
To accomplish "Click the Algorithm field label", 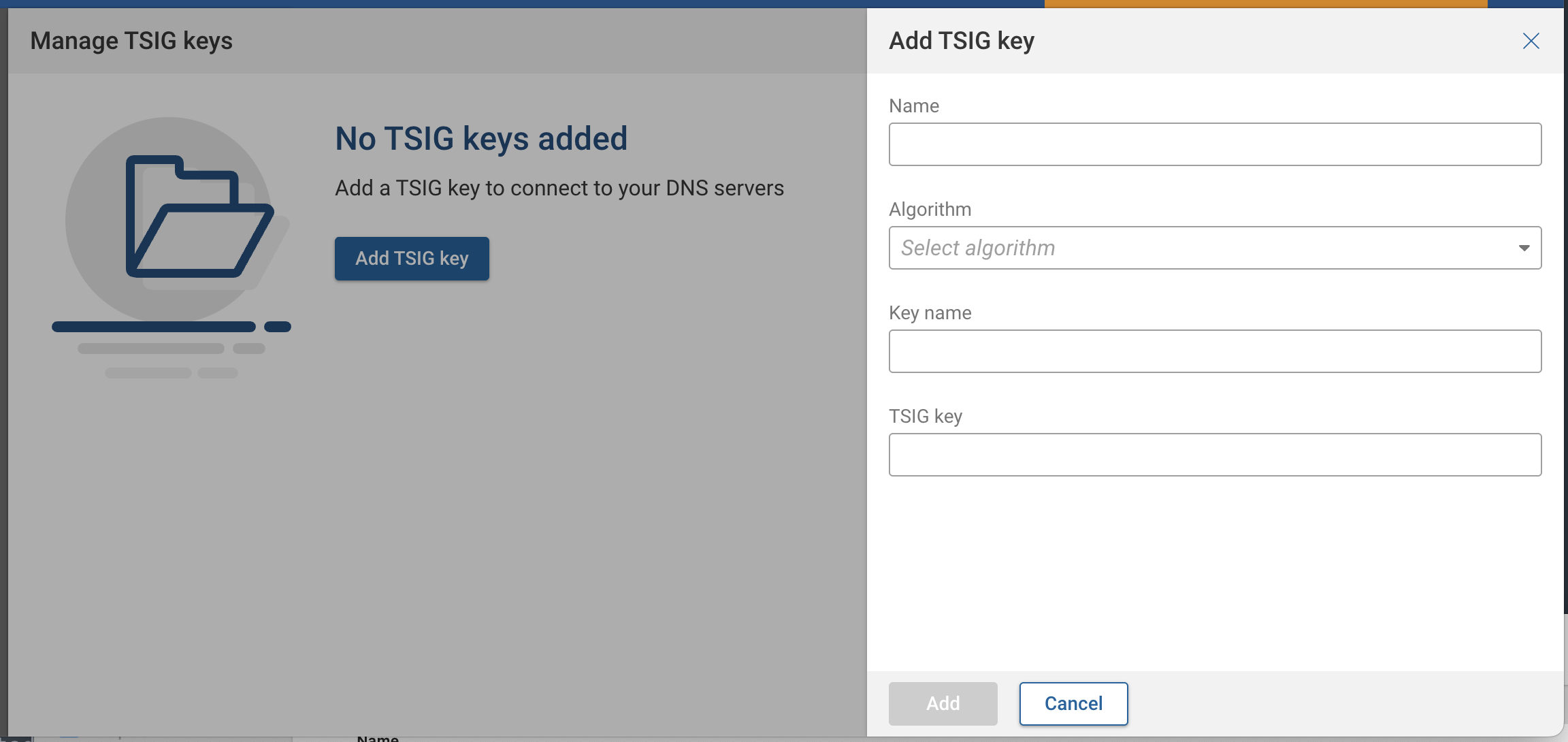I will (930, 209).
